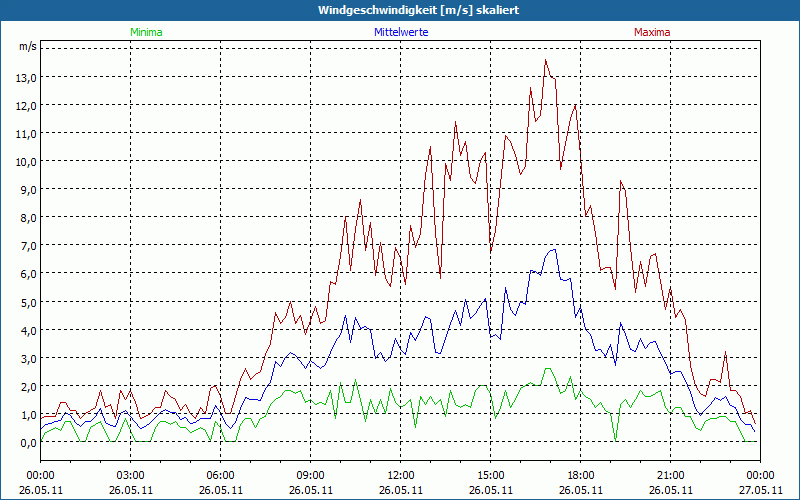The width and height of the screenshot is (800, 500).
Task: Click the '9,0' y-axis value
Action: coord(30,190)
